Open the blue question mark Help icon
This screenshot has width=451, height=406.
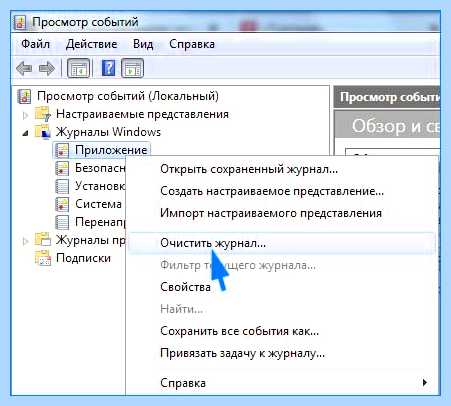coord(108,68)
